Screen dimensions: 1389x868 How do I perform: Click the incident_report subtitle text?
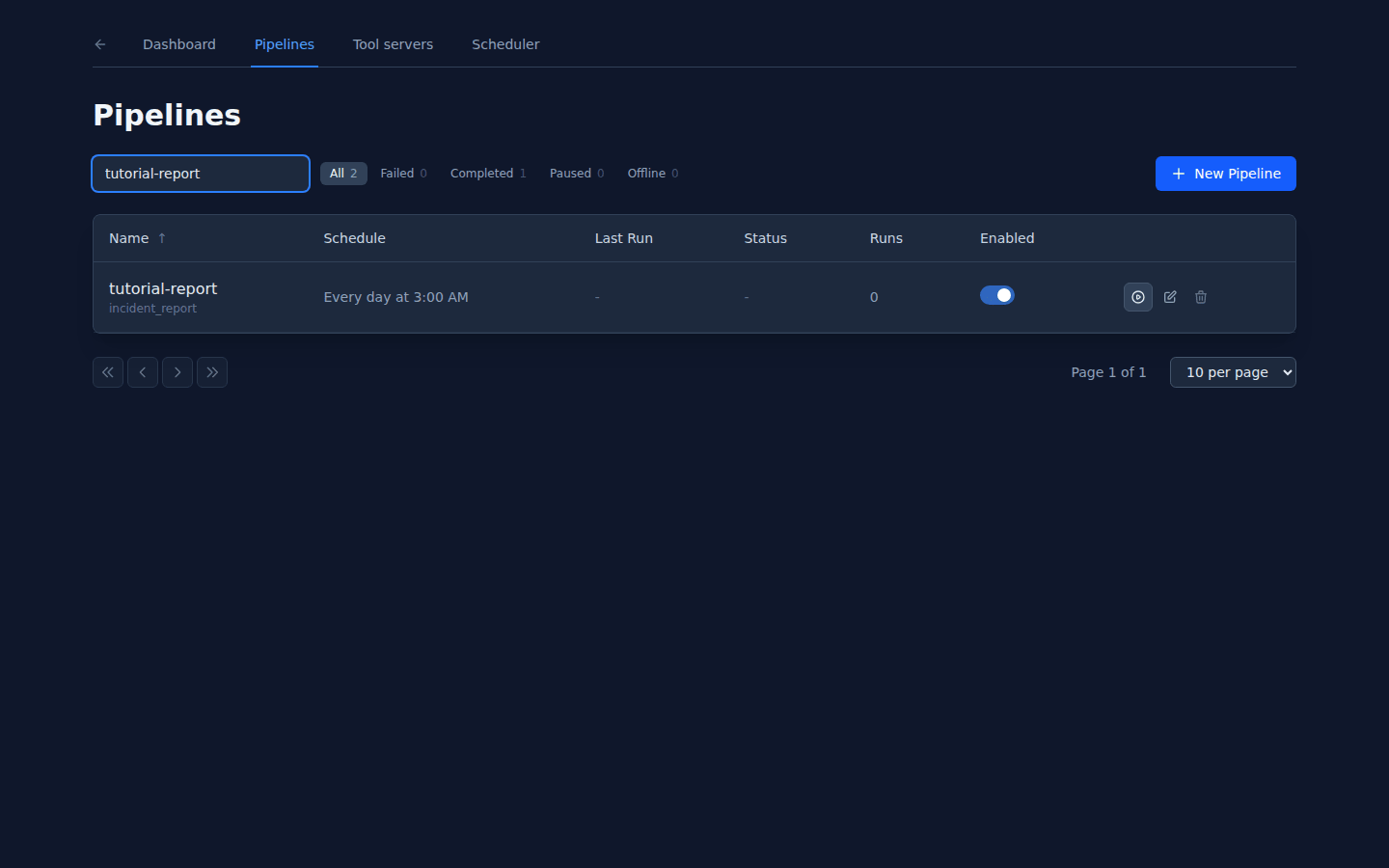(152, 309)
